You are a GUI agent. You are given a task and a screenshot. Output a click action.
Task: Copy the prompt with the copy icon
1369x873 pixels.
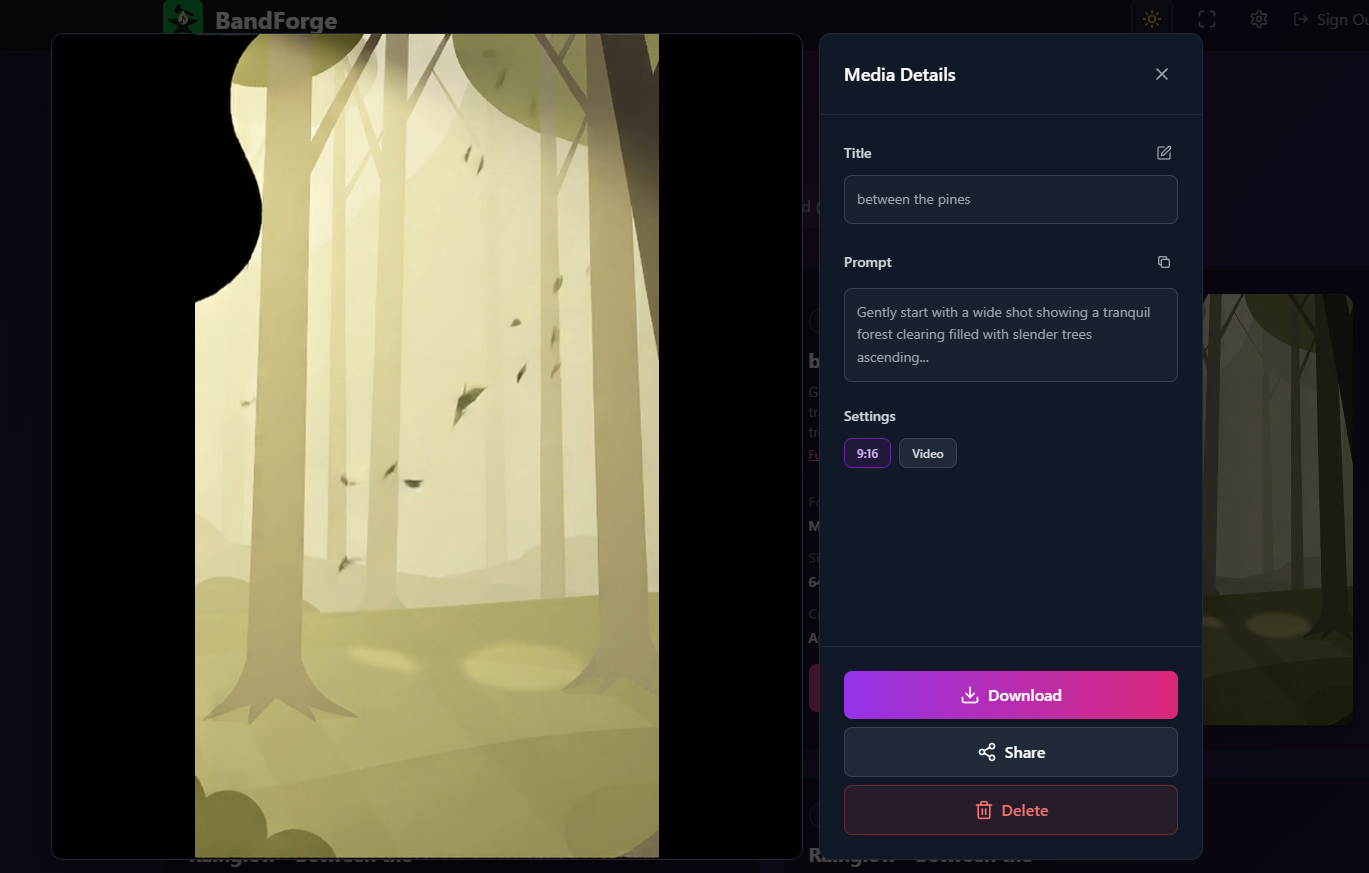click(1164, 262)
